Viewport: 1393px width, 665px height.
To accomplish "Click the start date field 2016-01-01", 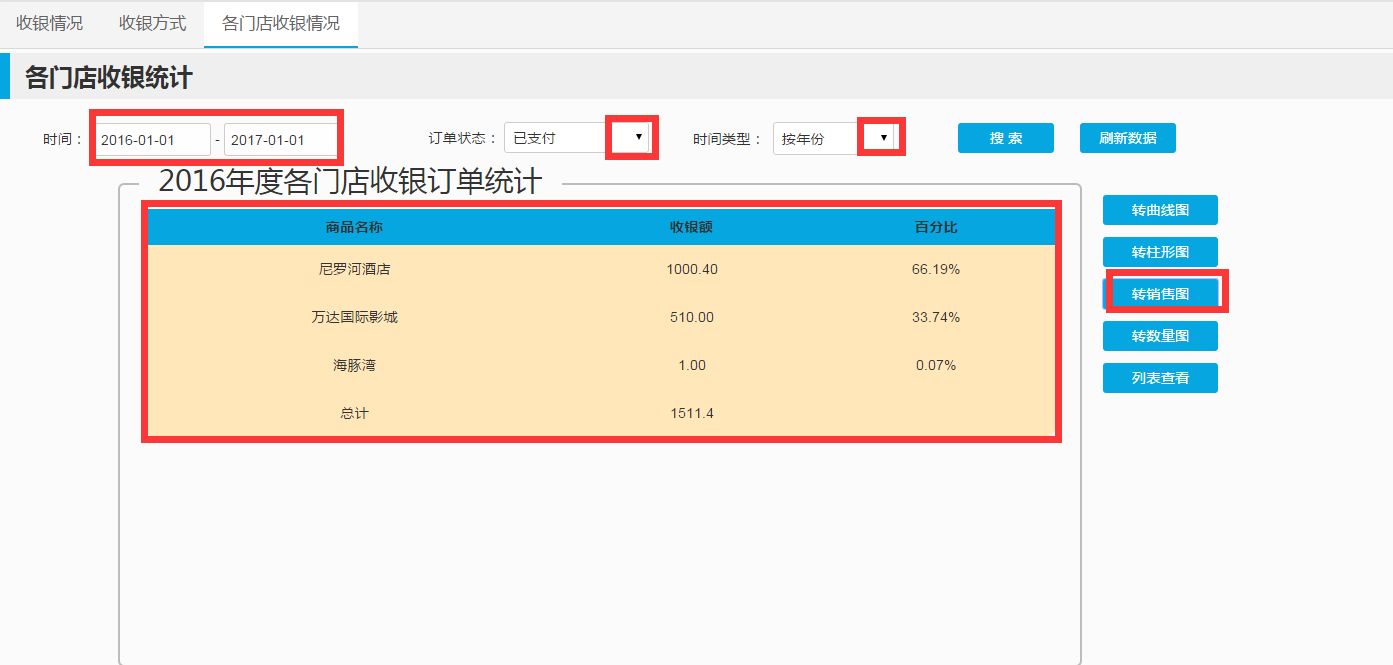I will point(153,140).
